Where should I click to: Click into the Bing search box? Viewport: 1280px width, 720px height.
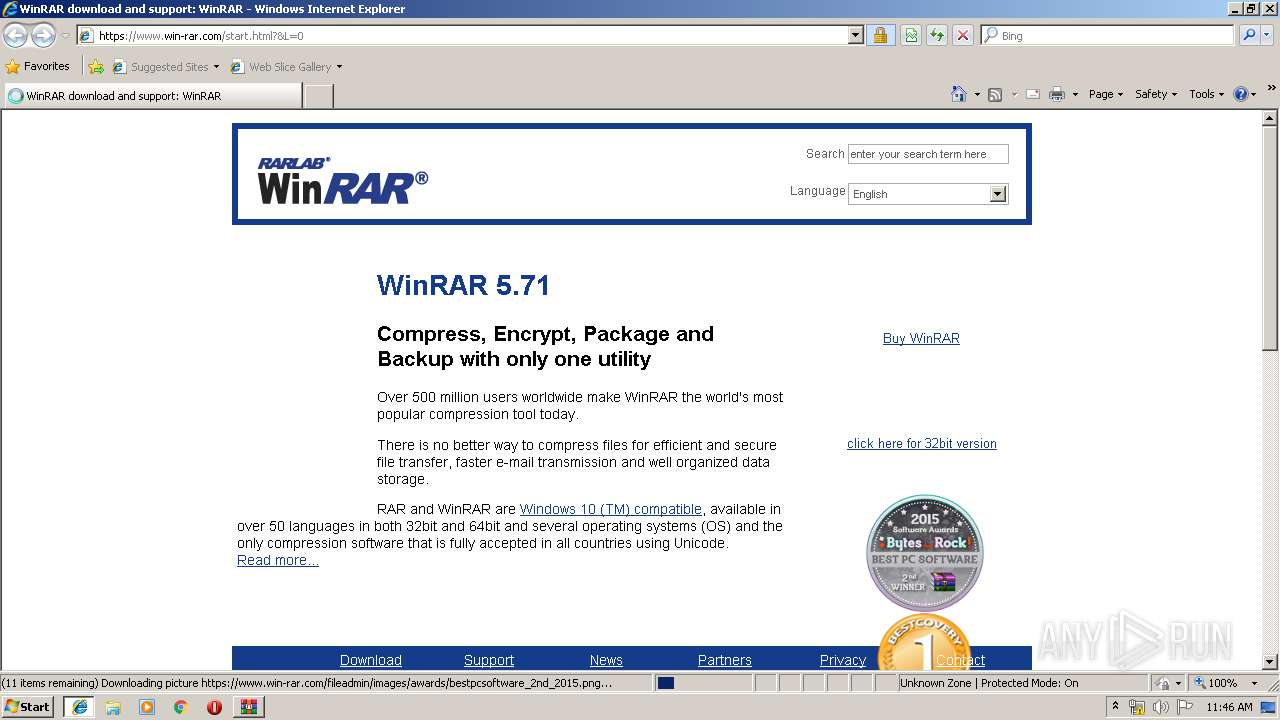coord(1108,35)
